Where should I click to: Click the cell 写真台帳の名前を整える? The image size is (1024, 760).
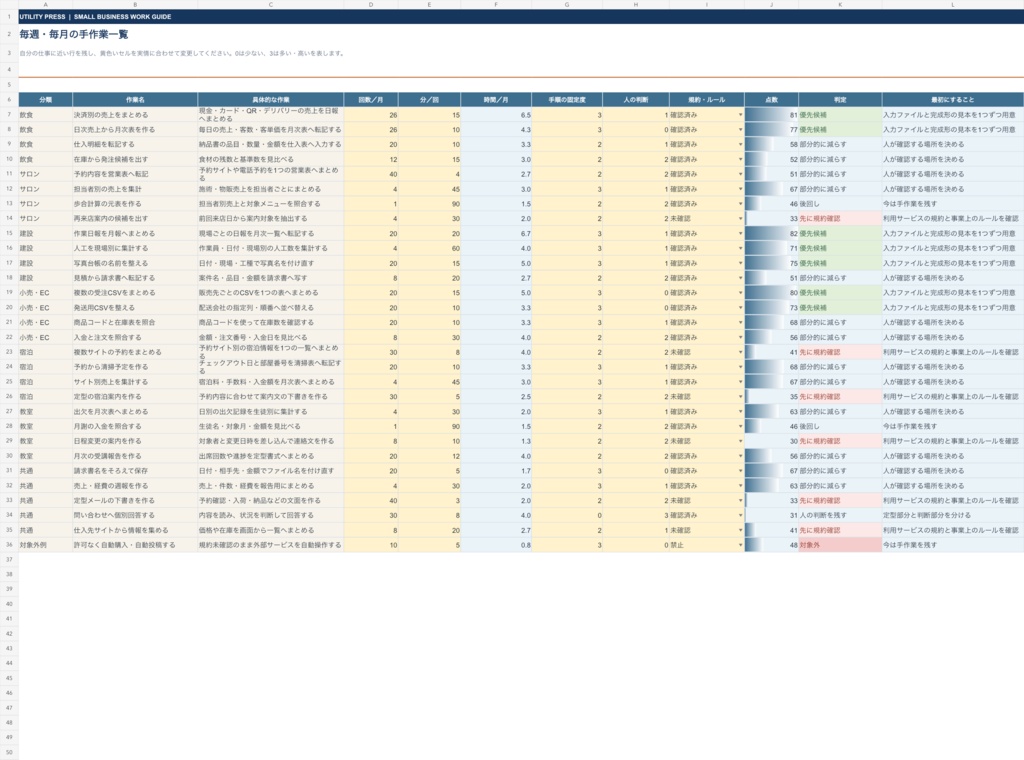point(135,263)
